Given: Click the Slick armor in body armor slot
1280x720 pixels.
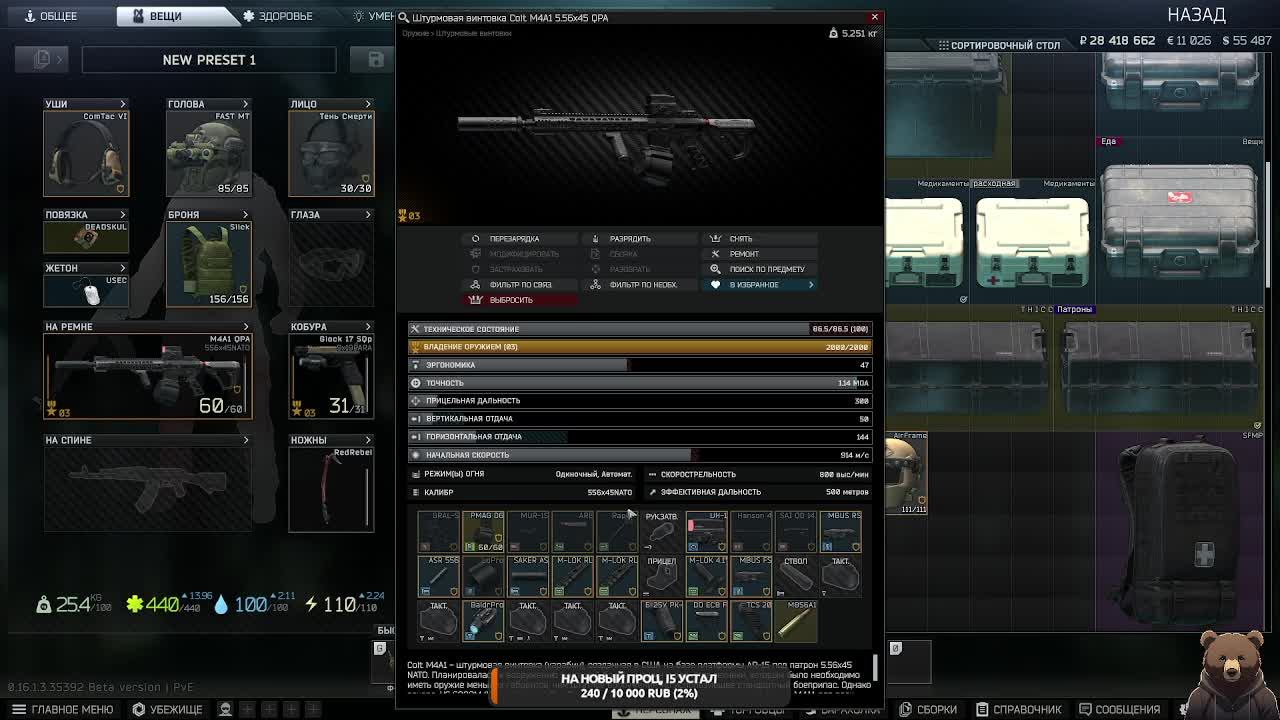Looking at the screenshot, I should [x=208, y=264].
